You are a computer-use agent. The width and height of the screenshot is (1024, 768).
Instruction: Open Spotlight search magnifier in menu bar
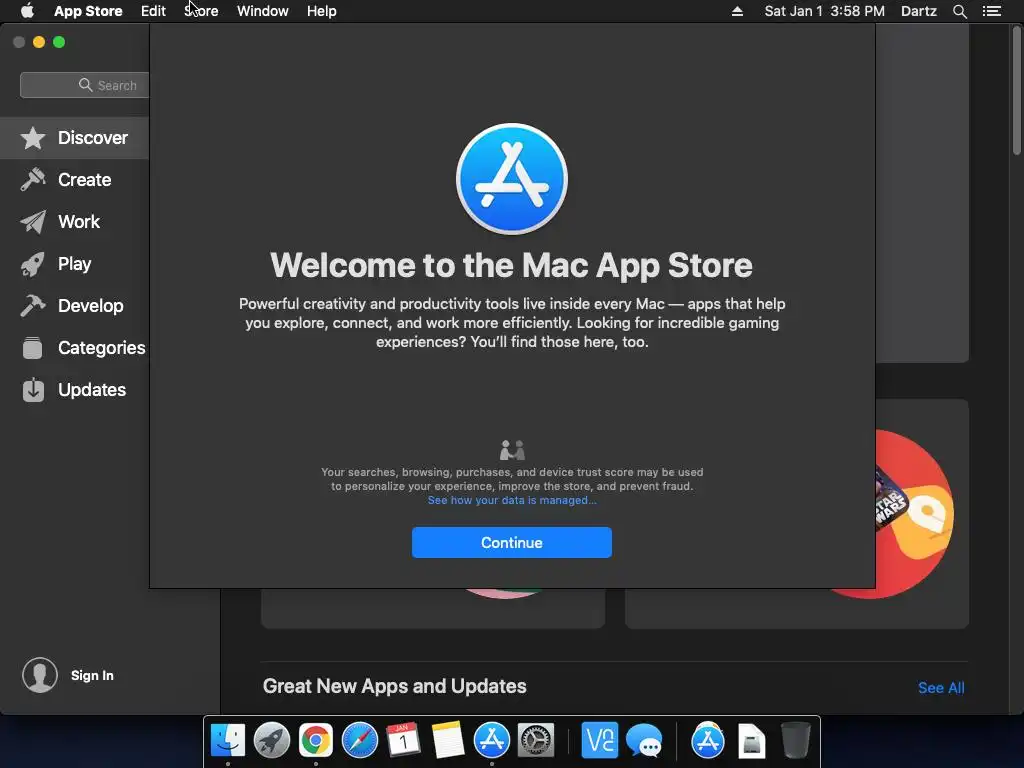(x=959, y=11)
